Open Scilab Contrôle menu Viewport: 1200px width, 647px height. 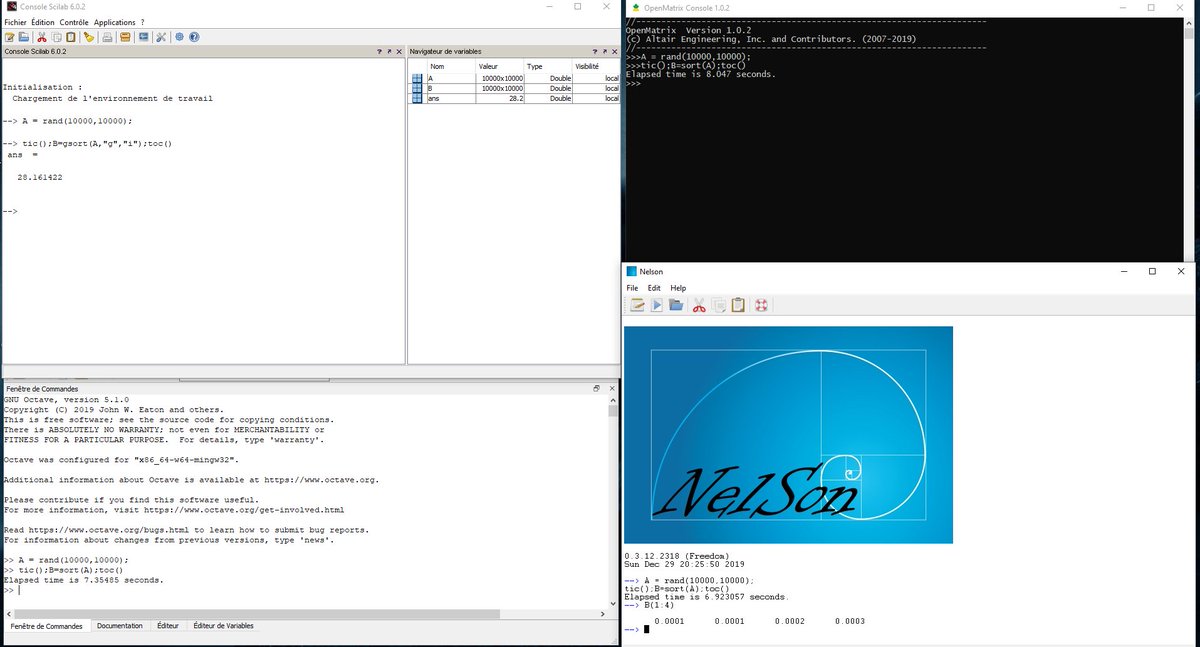[x=74, y=22]
